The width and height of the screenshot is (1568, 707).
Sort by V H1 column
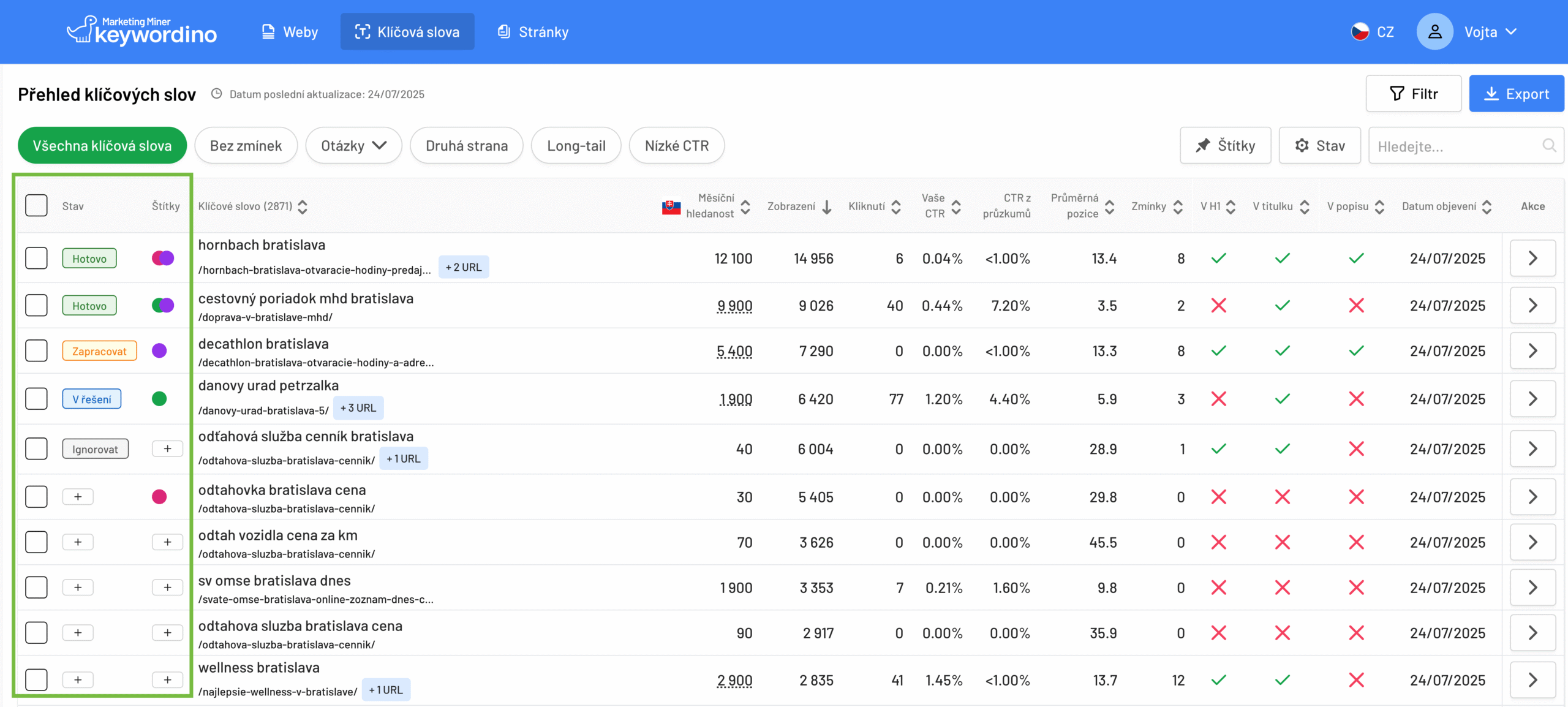(x=1231, y=207)
